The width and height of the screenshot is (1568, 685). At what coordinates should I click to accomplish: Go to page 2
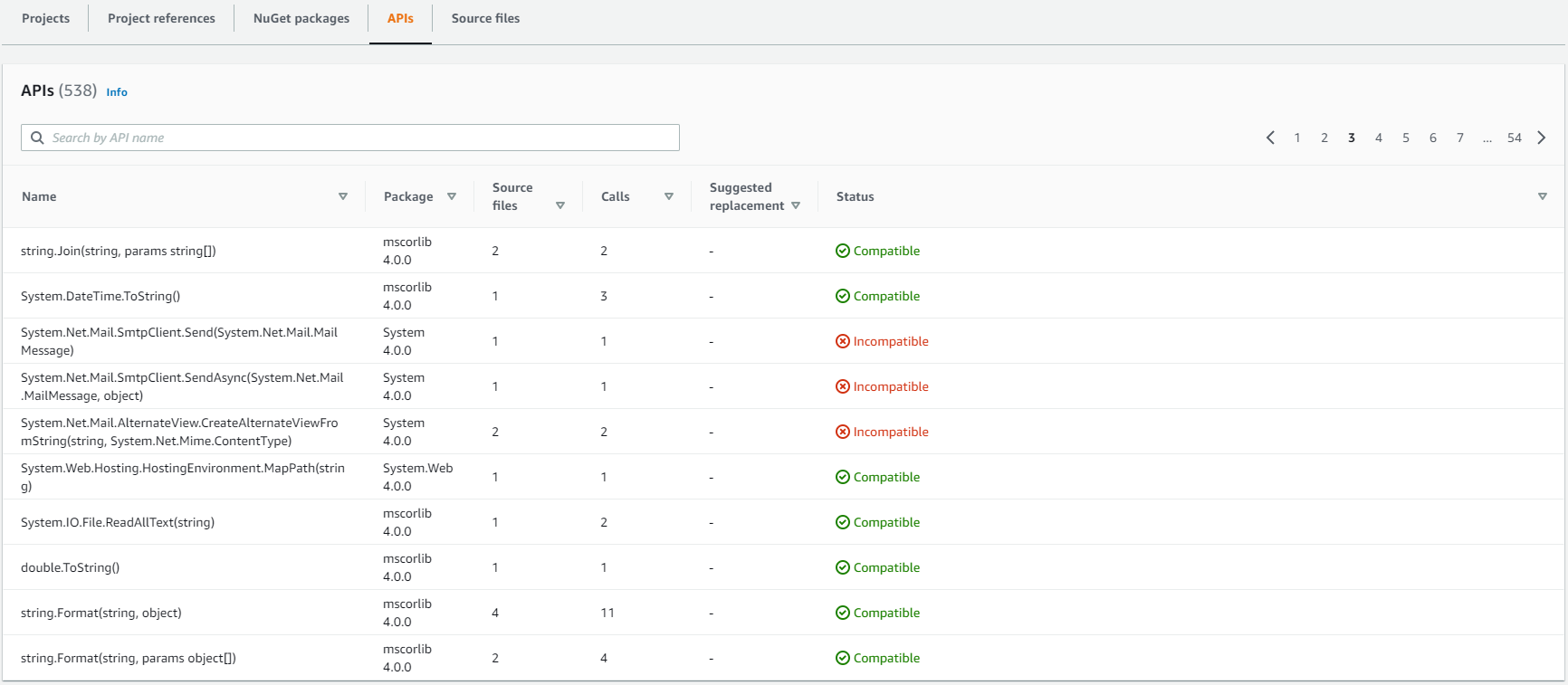[x=1324, y=138]
